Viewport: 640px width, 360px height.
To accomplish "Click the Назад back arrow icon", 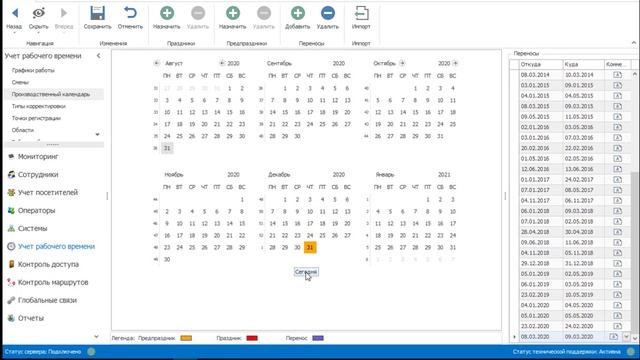I will pos(15,13).
